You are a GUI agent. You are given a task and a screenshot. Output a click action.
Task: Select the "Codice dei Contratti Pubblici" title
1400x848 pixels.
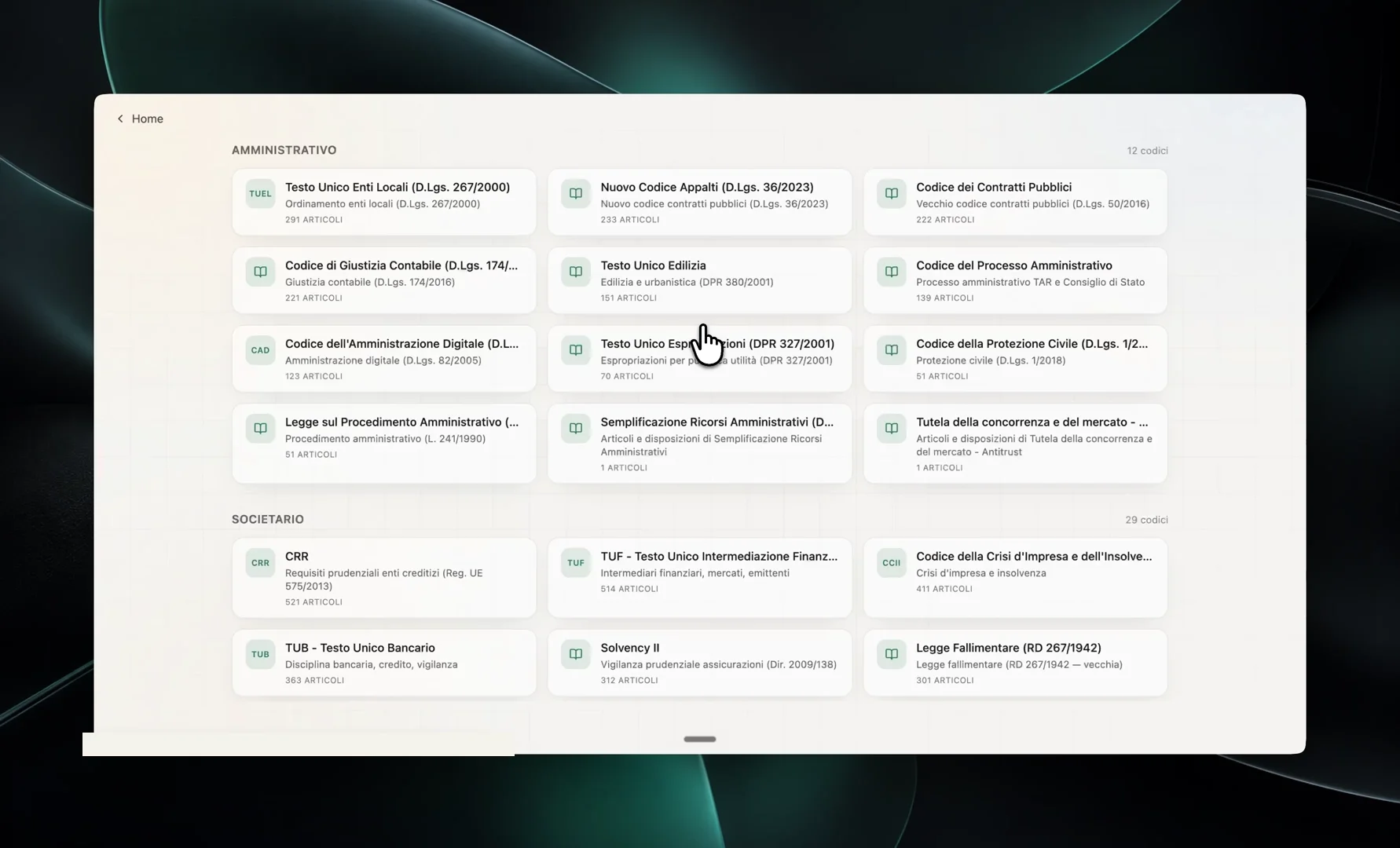994,188
